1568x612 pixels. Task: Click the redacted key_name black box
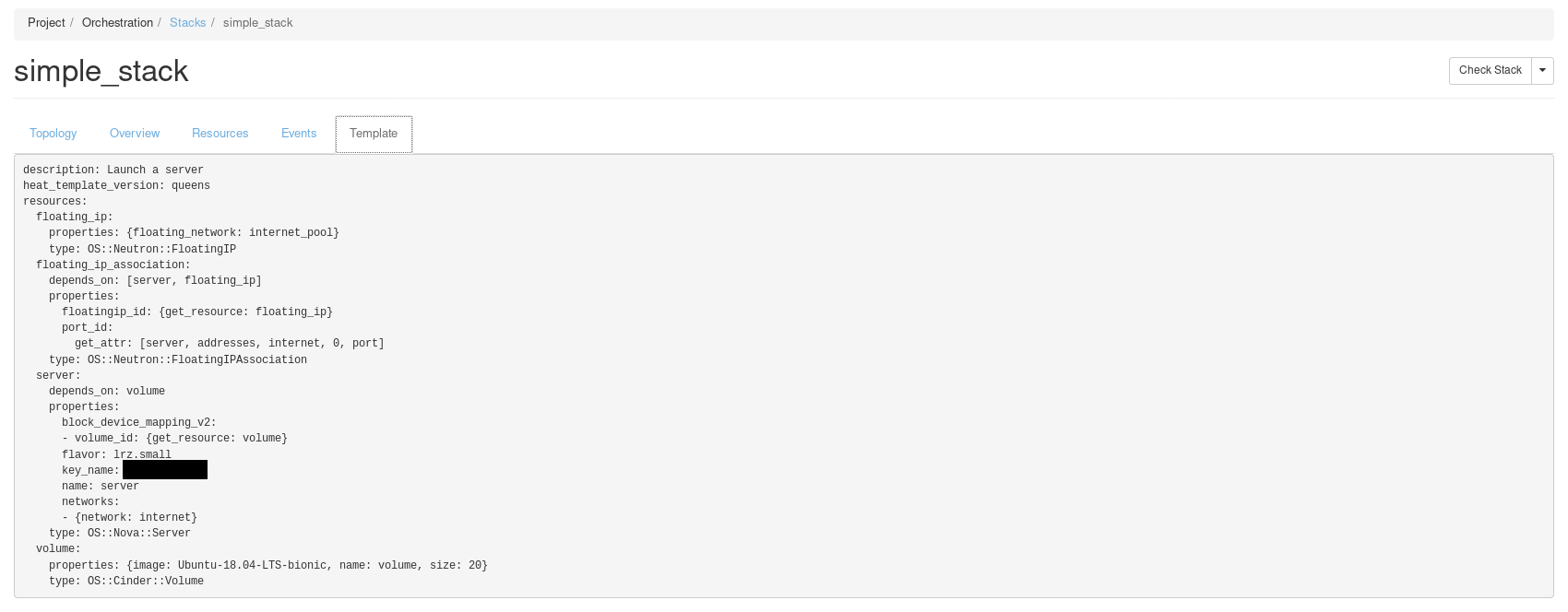165,470
